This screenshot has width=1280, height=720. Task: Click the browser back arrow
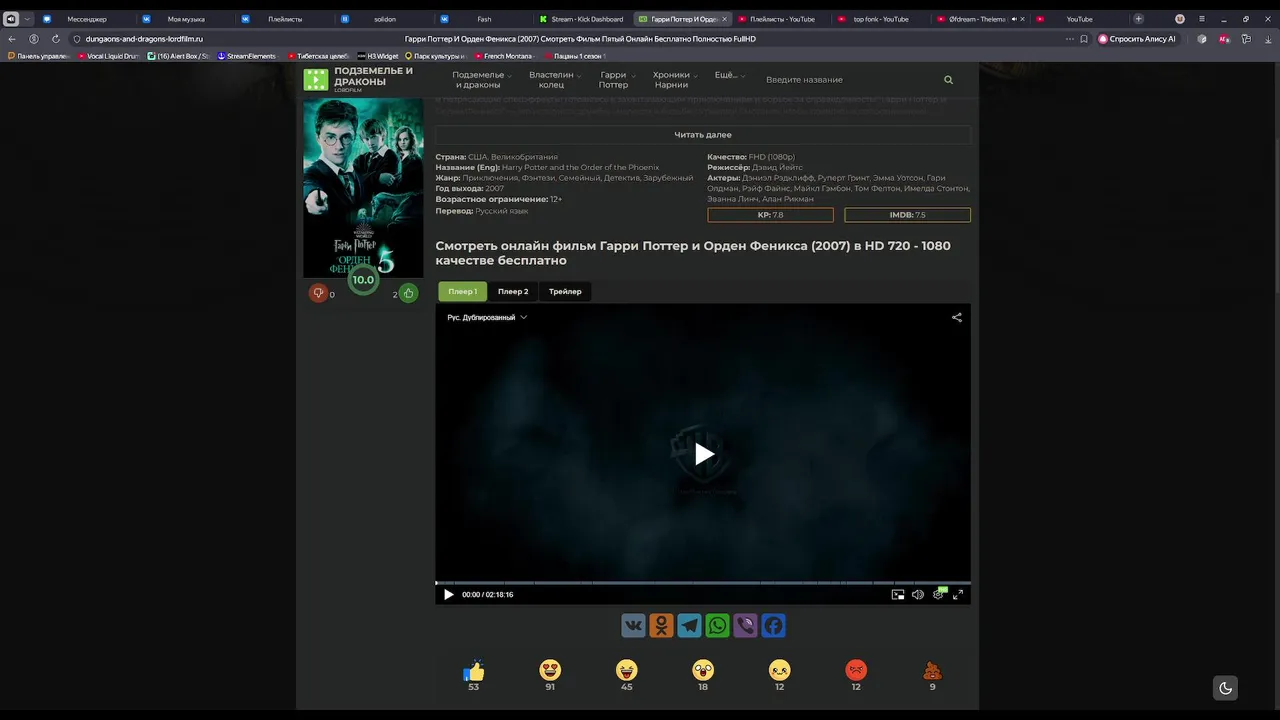[12, 39]
